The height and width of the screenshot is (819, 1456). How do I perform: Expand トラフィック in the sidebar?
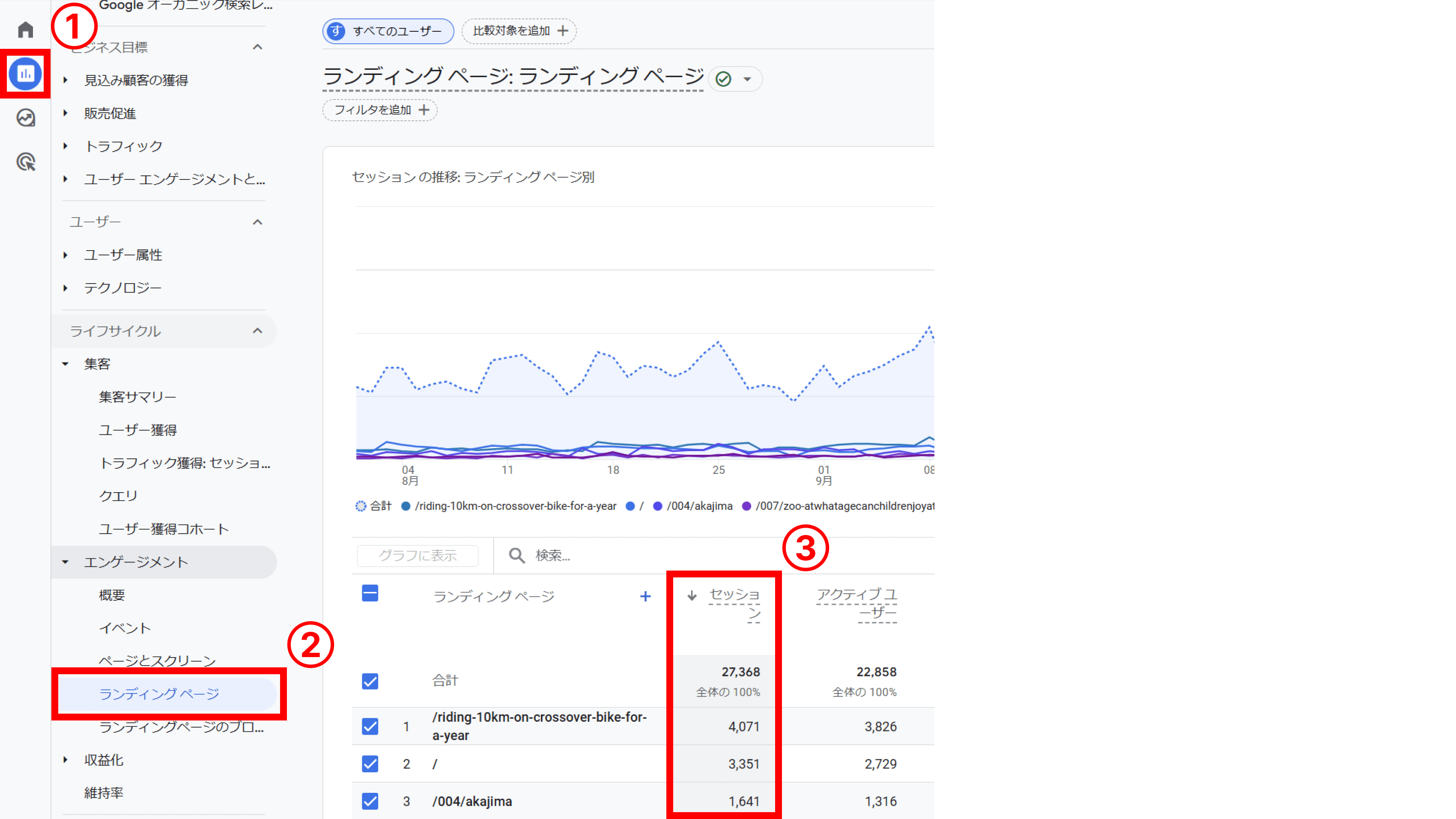pyautogui.click(x=66, y=146)
